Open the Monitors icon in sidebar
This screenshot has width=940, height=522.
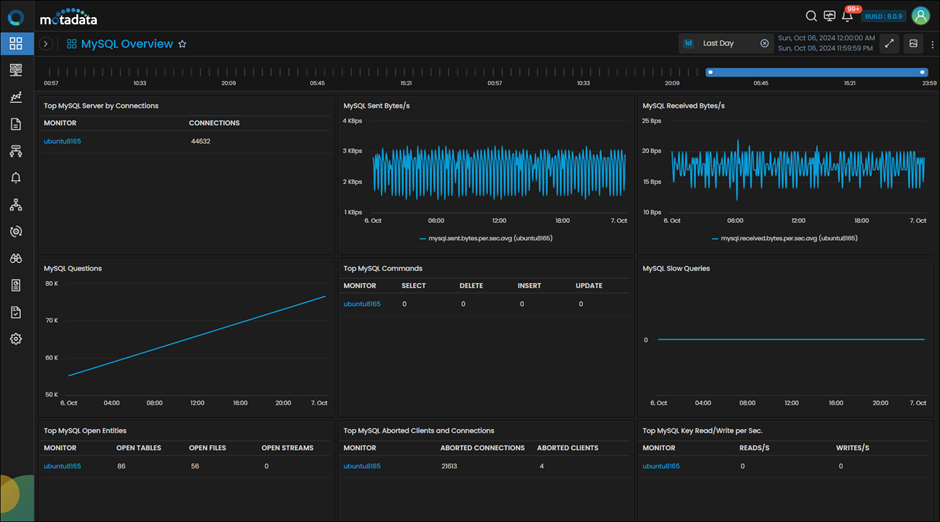(x=16, y=70)
